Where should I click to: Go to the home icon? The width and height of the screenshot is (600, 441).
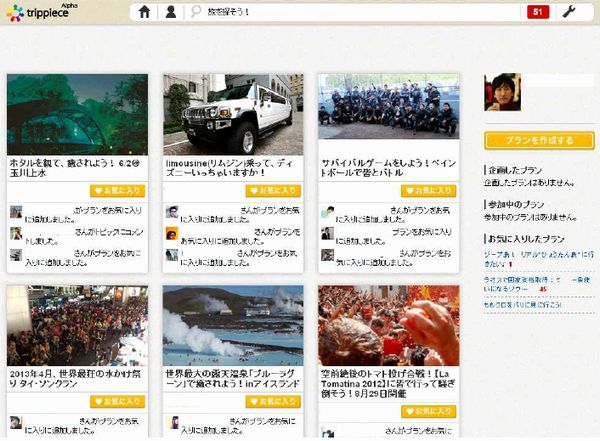tap(144, 12)
